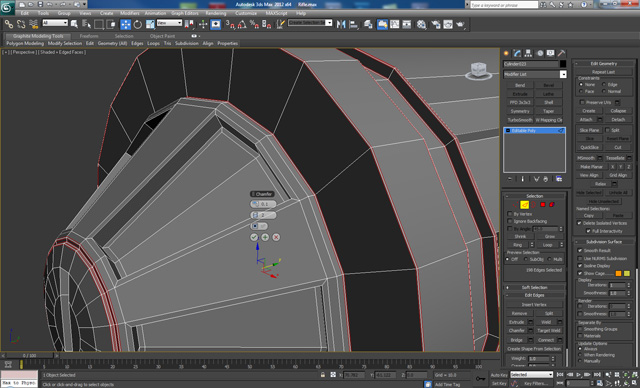Toggle the 3D Snaps icon

pyautogui.click(x=230, y=24)
